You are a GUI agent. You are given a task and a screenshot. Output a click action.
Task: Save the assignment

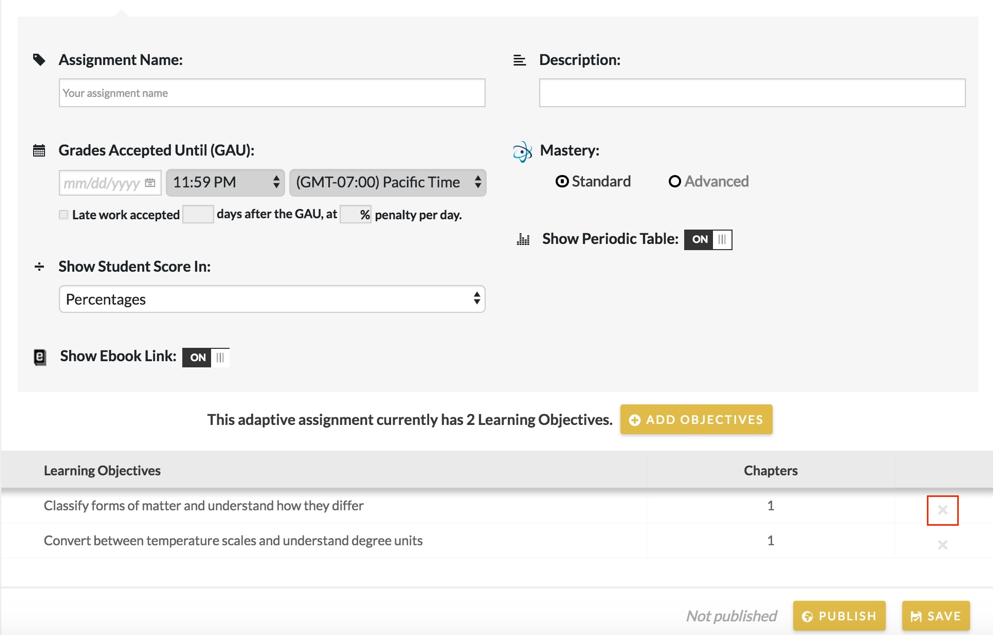click(936, 616)
